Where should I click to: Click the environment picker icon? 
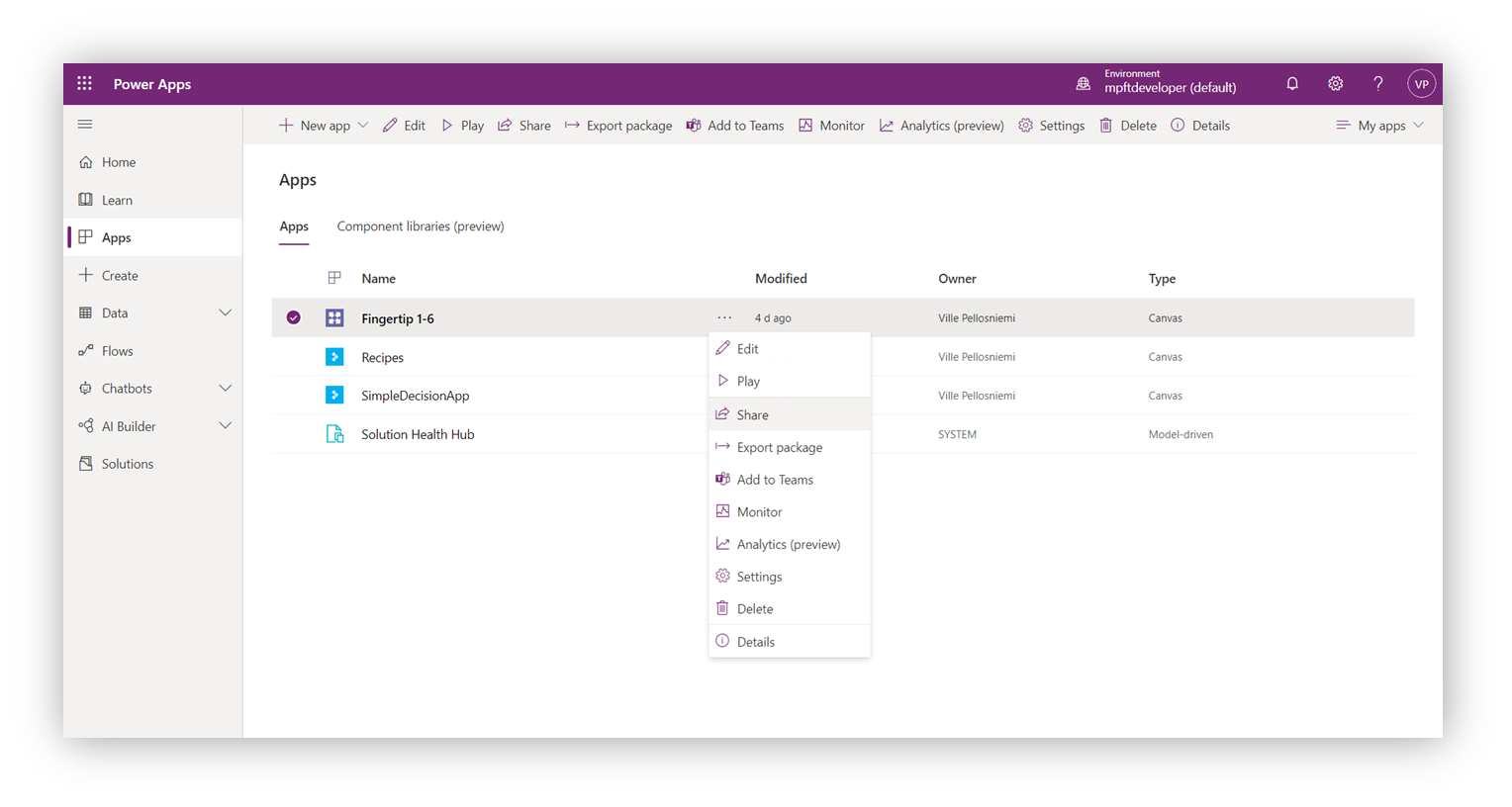click(1084, 84)
